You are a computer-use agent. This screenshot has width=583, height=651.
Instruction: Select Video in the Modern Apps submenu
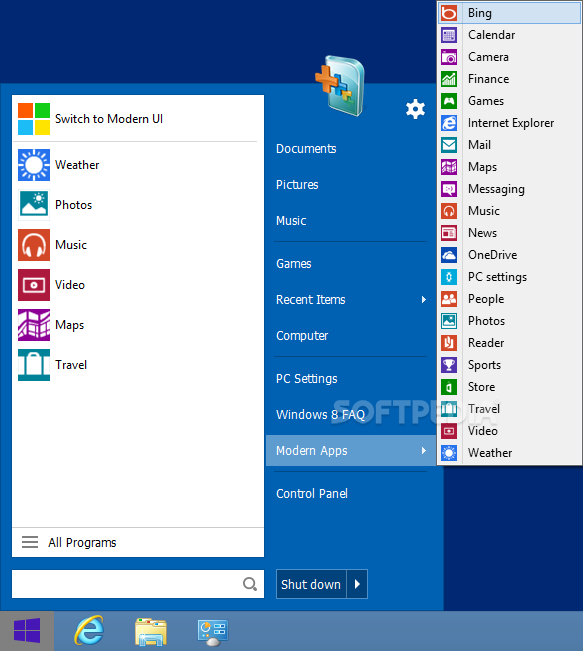pyautogui.click(x=510, y=431)
